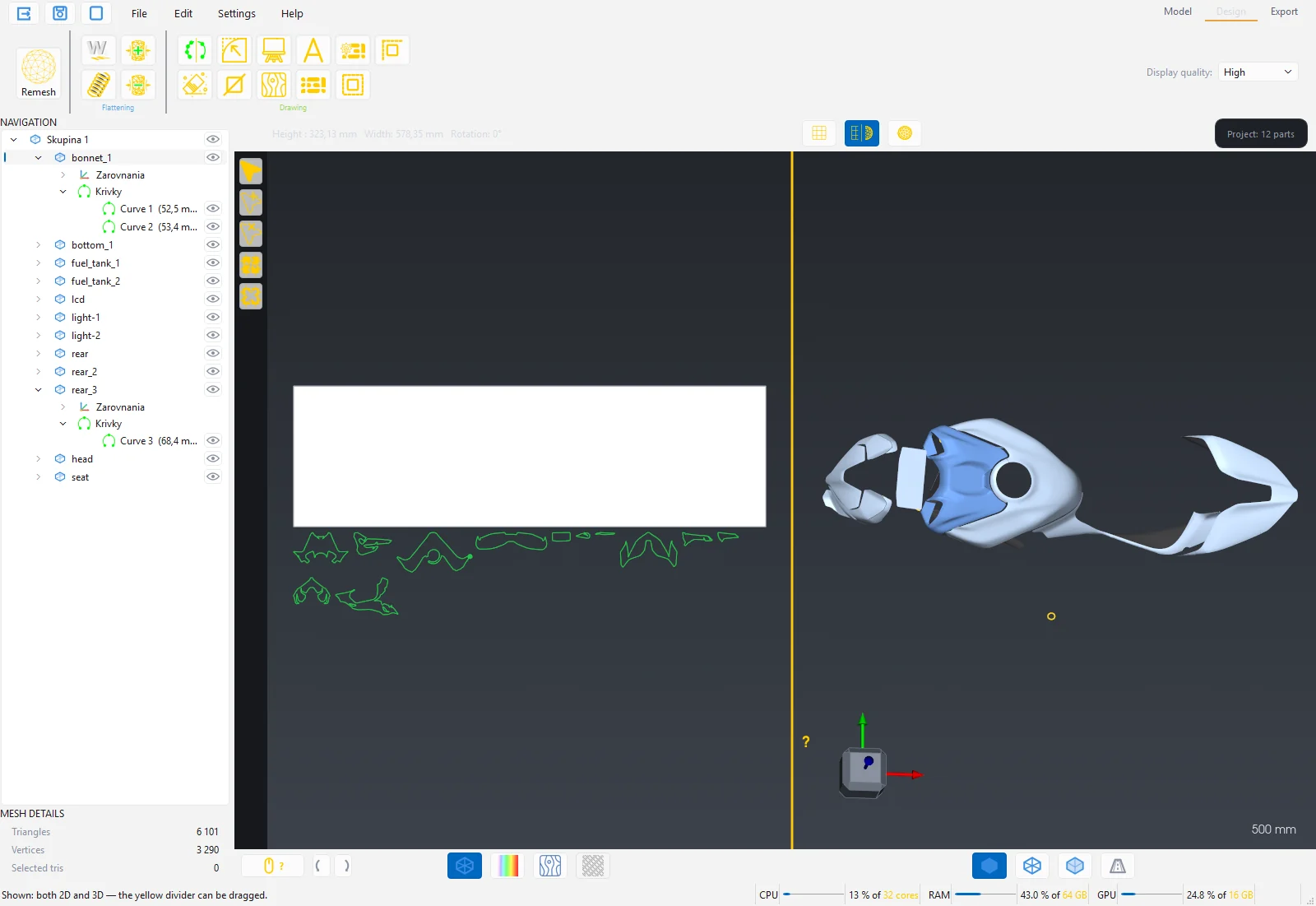Switch to 3D-only sphere view

point(905,133)
